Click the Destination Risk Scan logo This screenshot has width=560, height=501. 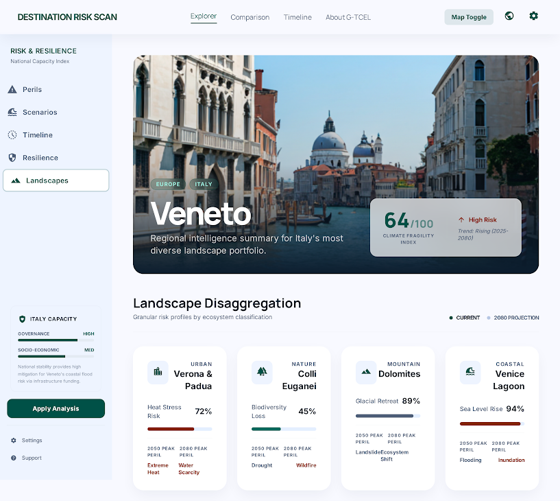67,17
